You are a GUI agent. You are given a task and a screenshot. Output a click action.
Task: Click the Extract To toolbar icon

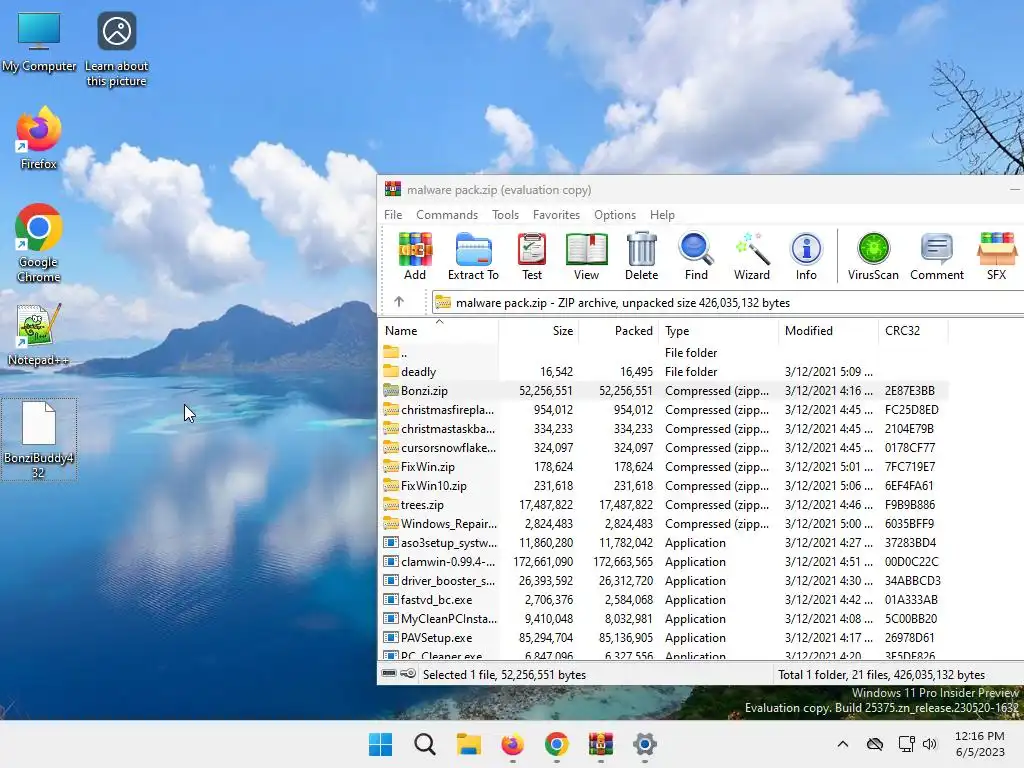473,256
